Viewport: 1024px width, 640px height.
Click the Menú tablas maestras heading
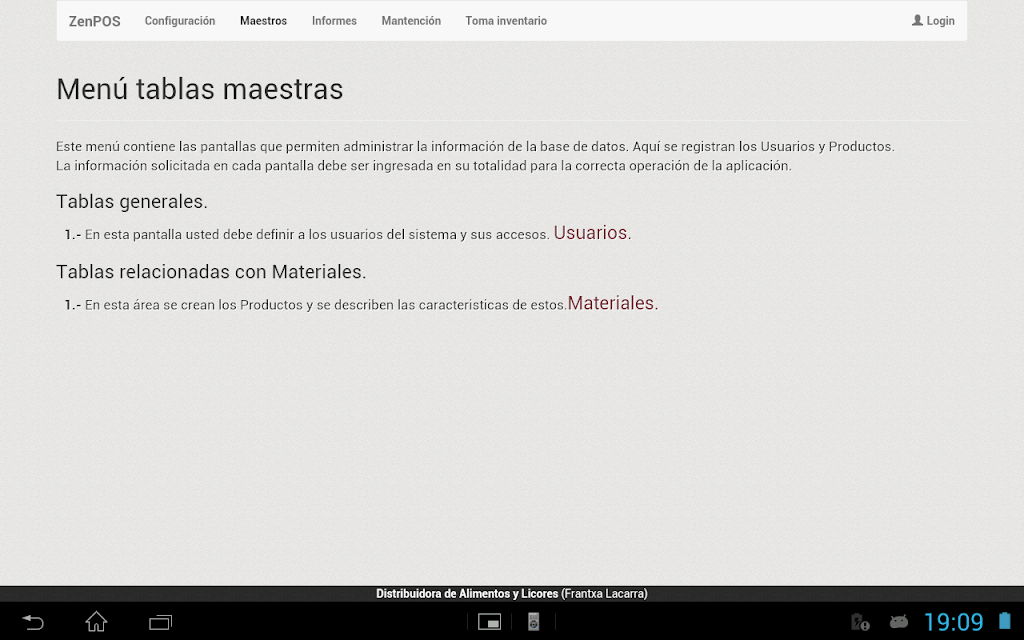pyautogui.click(x=200, y=89)
